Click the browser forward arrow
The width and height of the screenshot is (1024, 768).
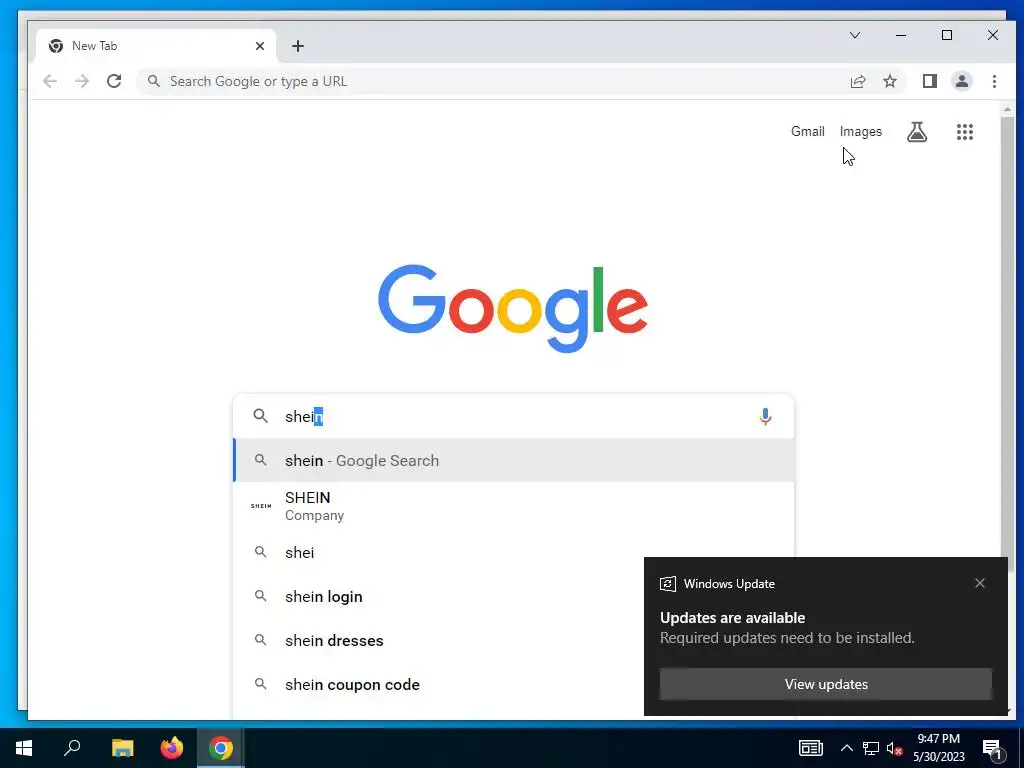[x=82, y=81]
